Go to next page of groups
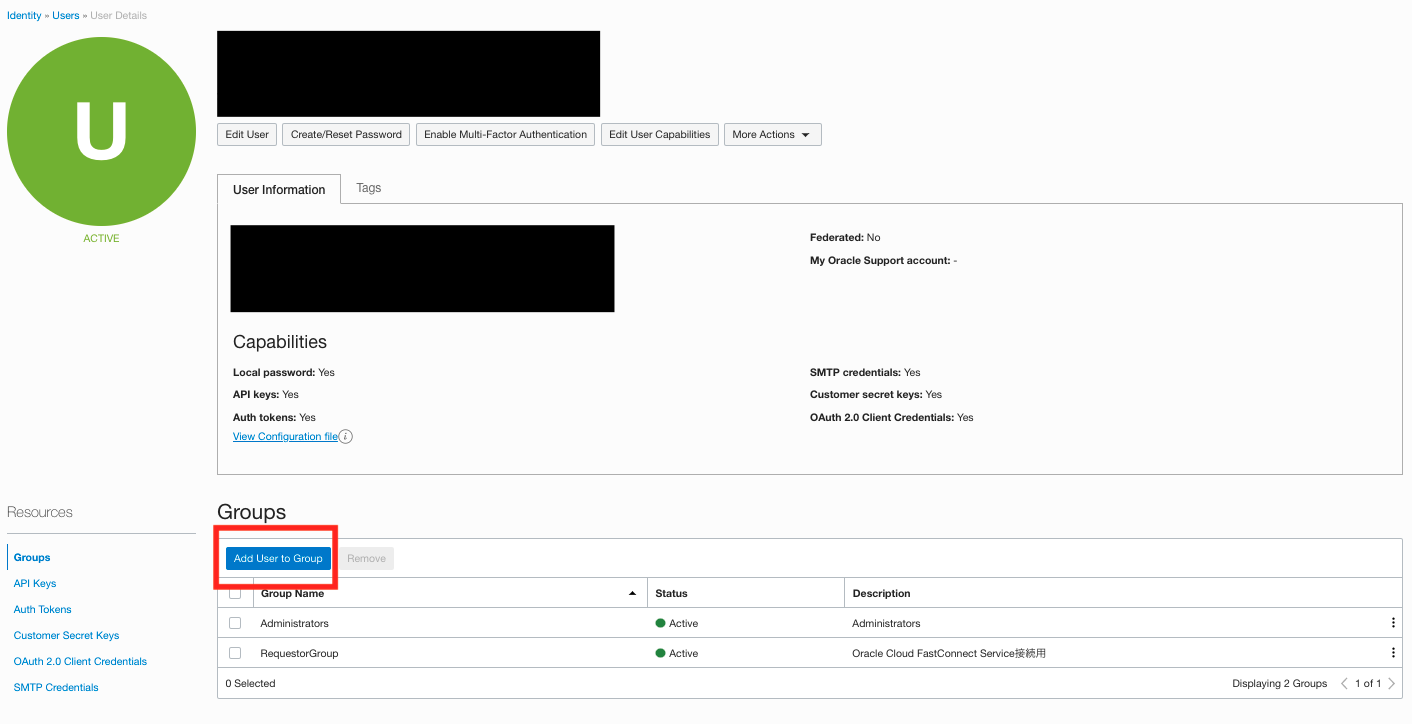The image size is (1412, 724). pos(1391,684)
